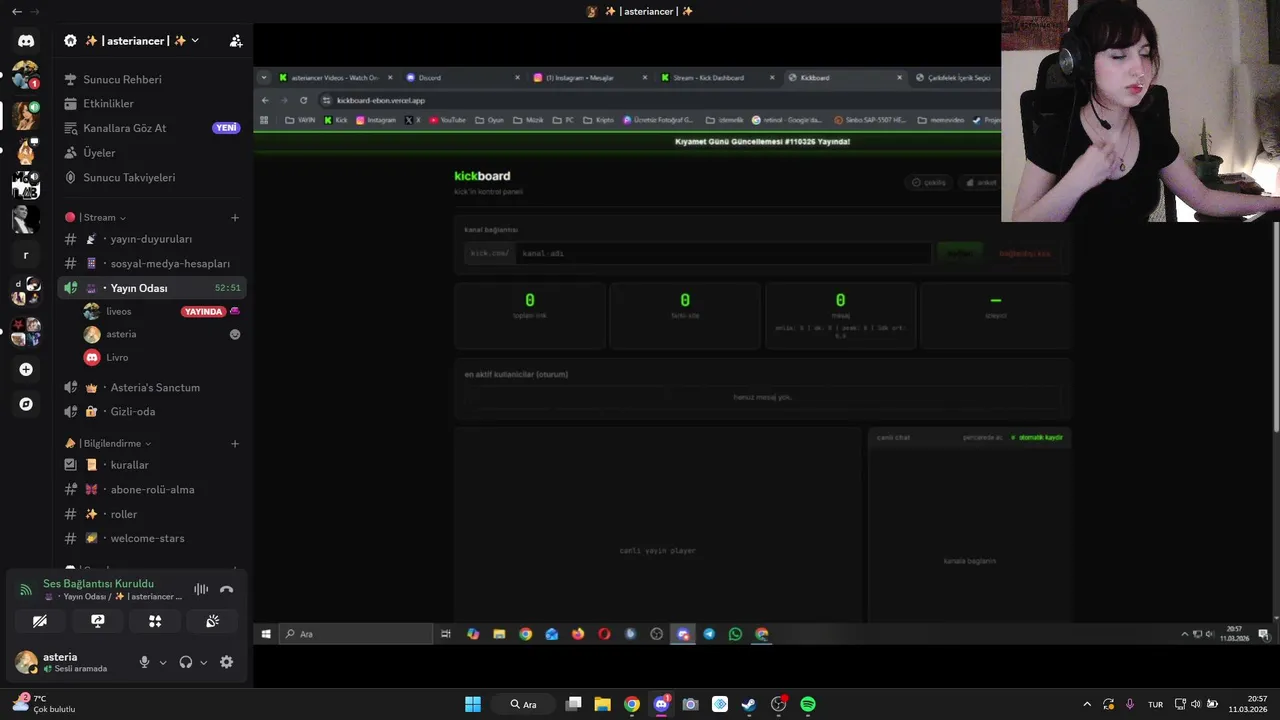Open YouTube bookmark in bookmarks bar

[447, 120]
